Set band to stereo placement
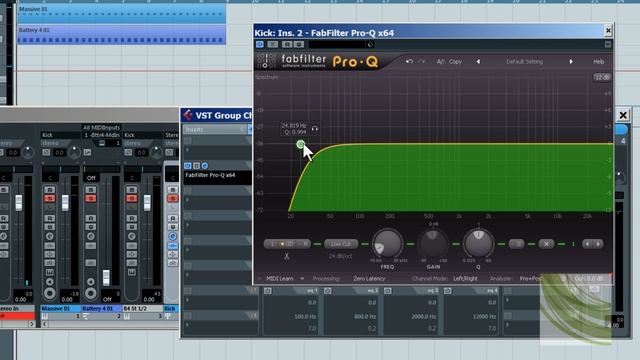This screenshot has height=360, width=640. [288, 244]
